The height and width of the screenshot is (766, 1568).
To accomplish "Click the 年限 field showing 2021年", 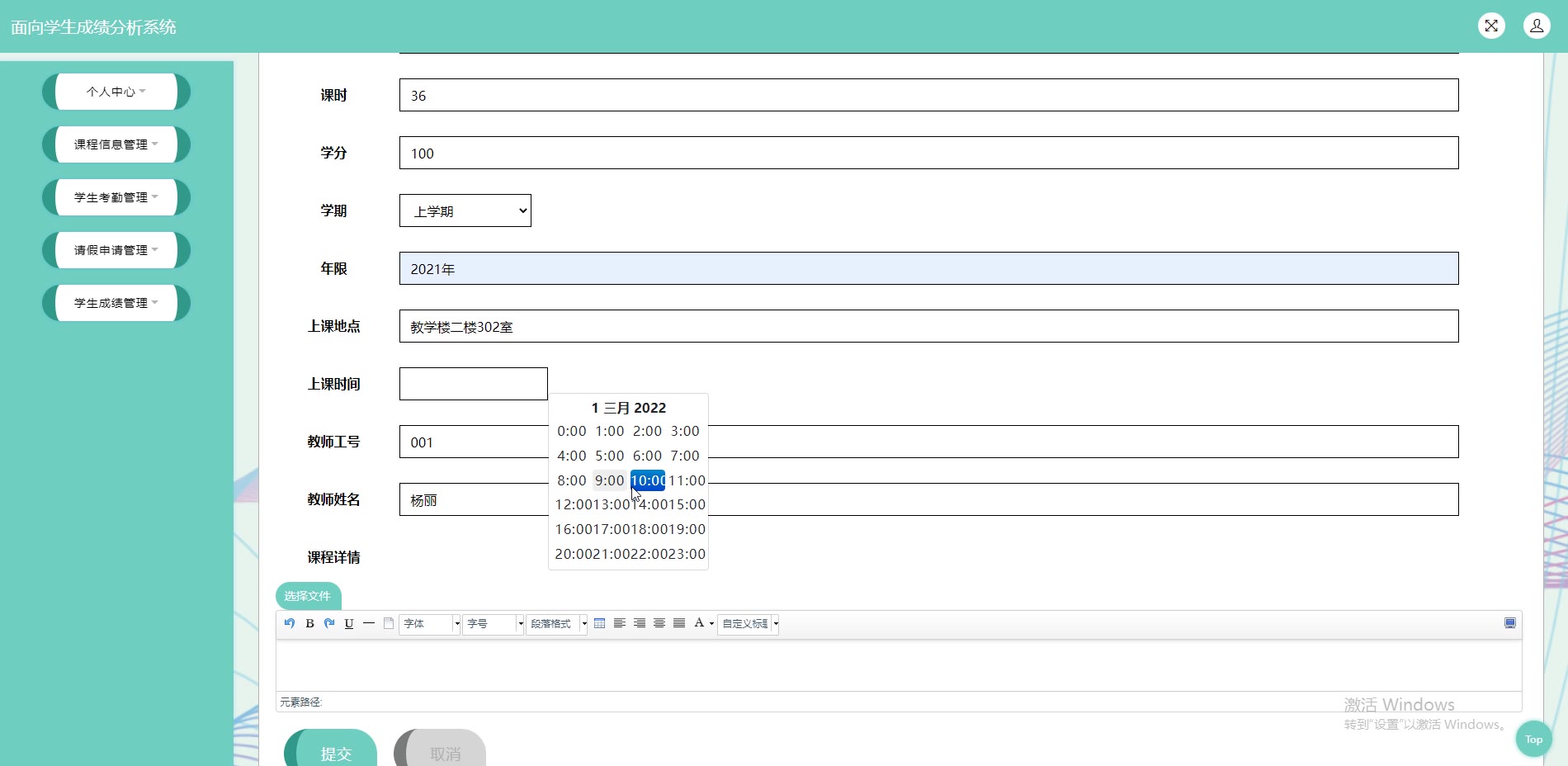I will click(x=929, y=268).
